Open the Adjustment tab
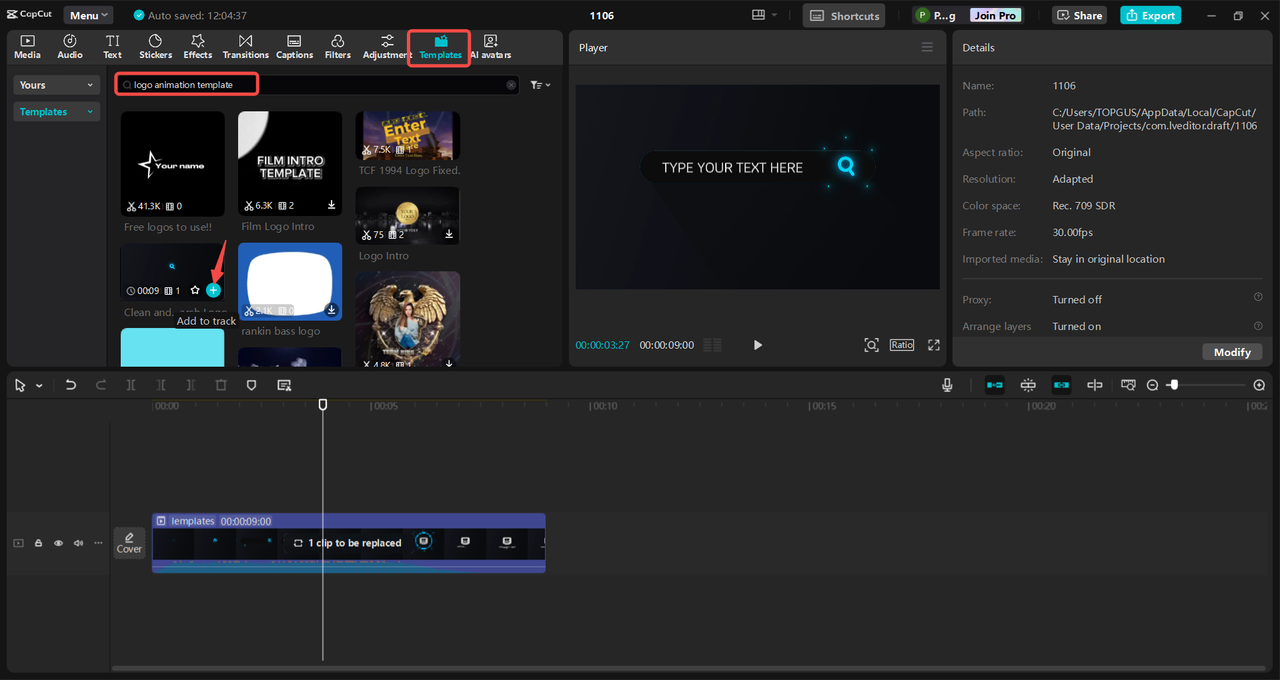The width and height of the screenshot is (1280, 680). coord(387,47)
